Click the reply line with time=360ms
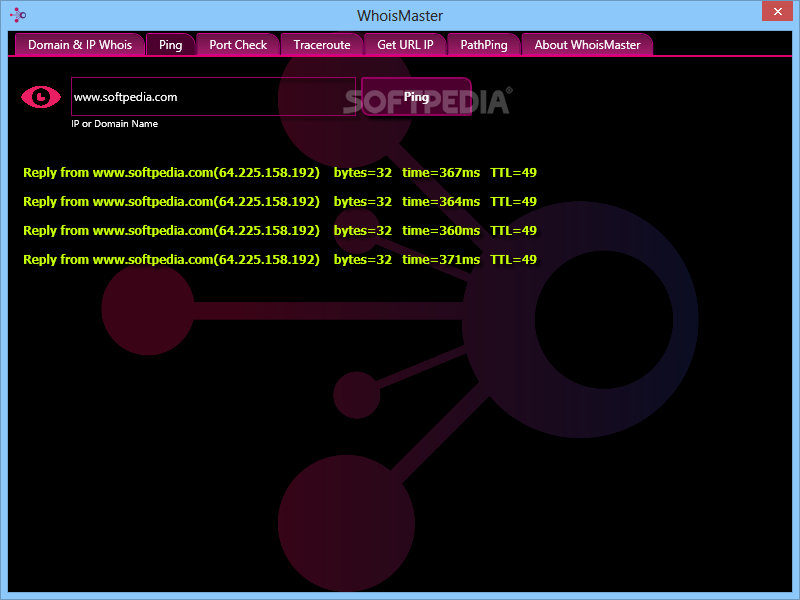The width and height of the screenshot is (800, 600). click(x=280, y=231)
